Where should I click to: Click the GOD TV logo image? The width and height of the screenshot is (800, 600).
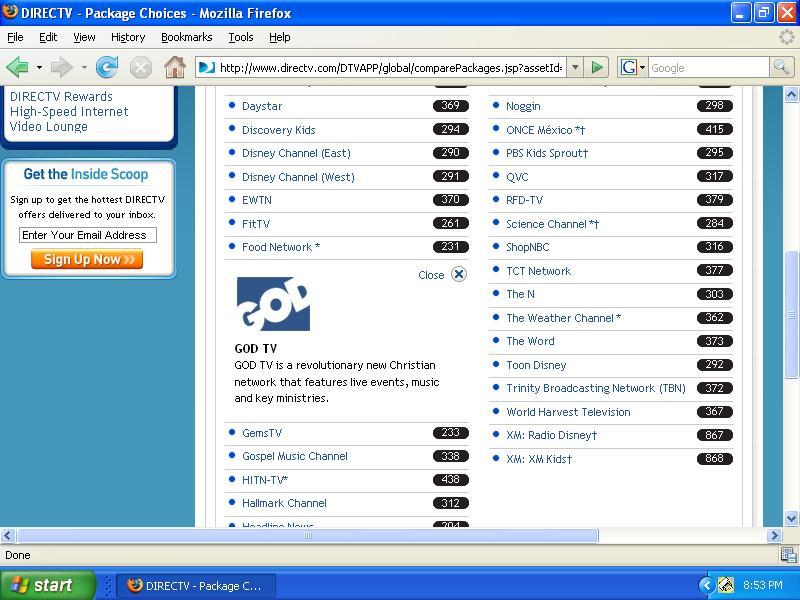(x=273, y=304)
